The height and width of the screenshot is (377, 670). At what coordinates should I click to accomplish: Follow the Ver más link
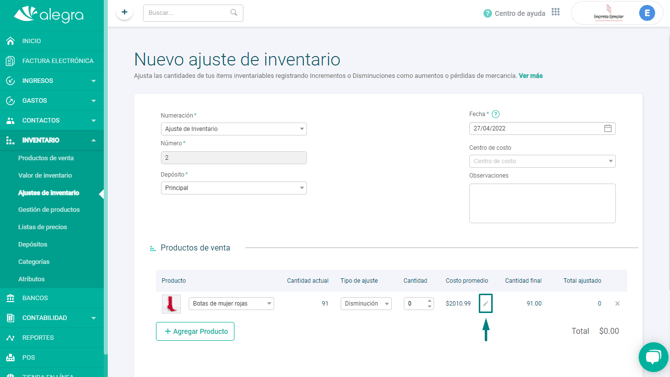click(531, 76)
